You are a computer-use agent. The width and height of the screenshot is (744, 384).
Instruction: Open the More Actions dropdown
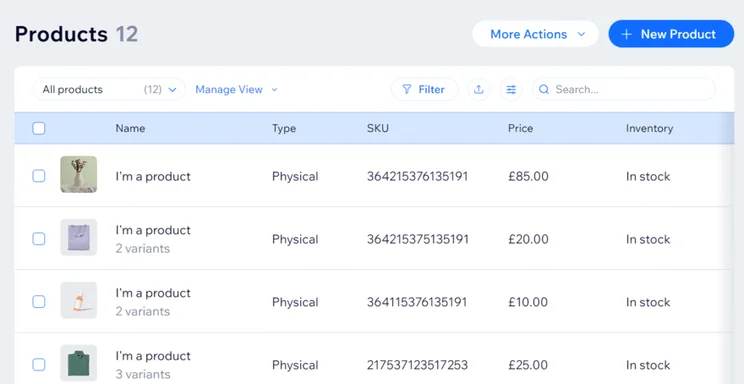pyautogui.click(x=535, y=34)
